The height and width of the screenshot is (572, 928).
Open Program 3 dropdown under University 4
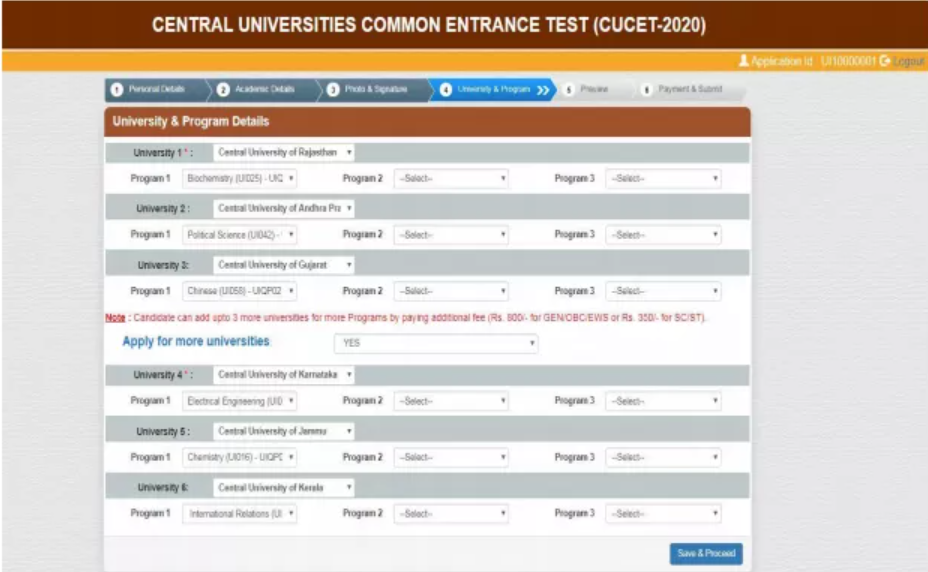click(663, 401)
